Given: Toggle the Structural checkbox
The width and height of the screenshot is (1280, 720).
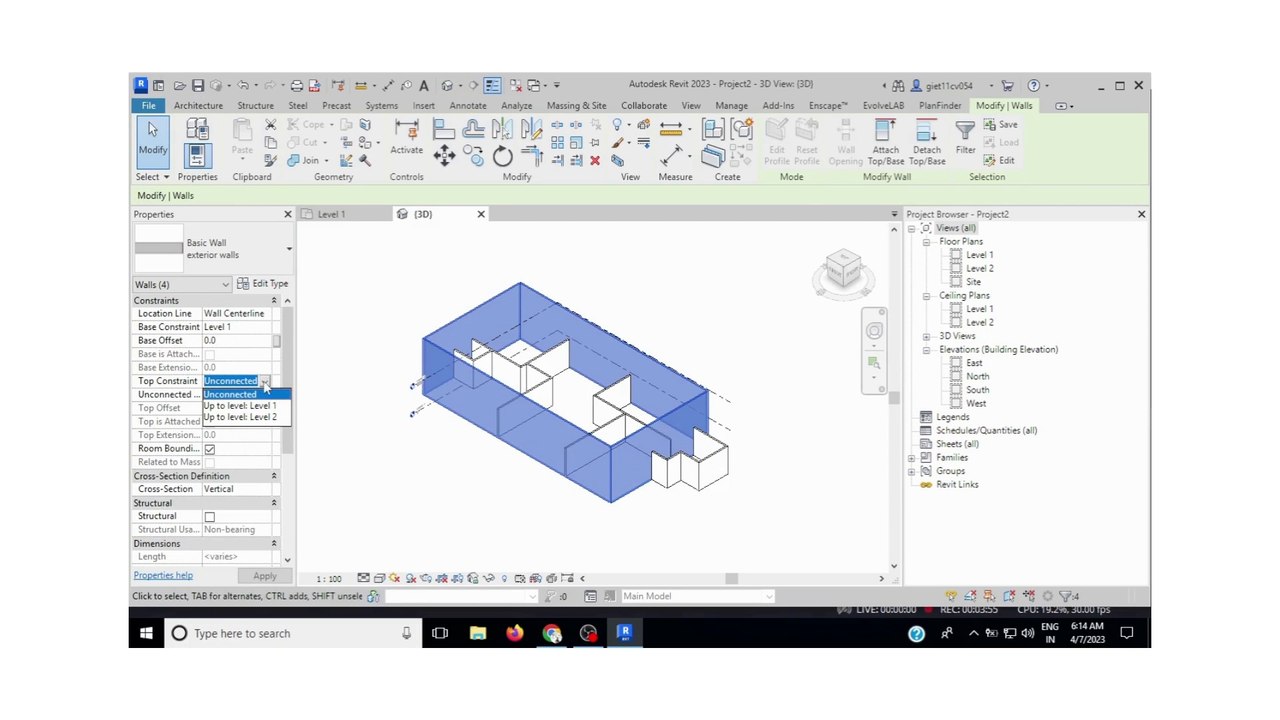Looking at the screenshot, I should click(209, 516).
